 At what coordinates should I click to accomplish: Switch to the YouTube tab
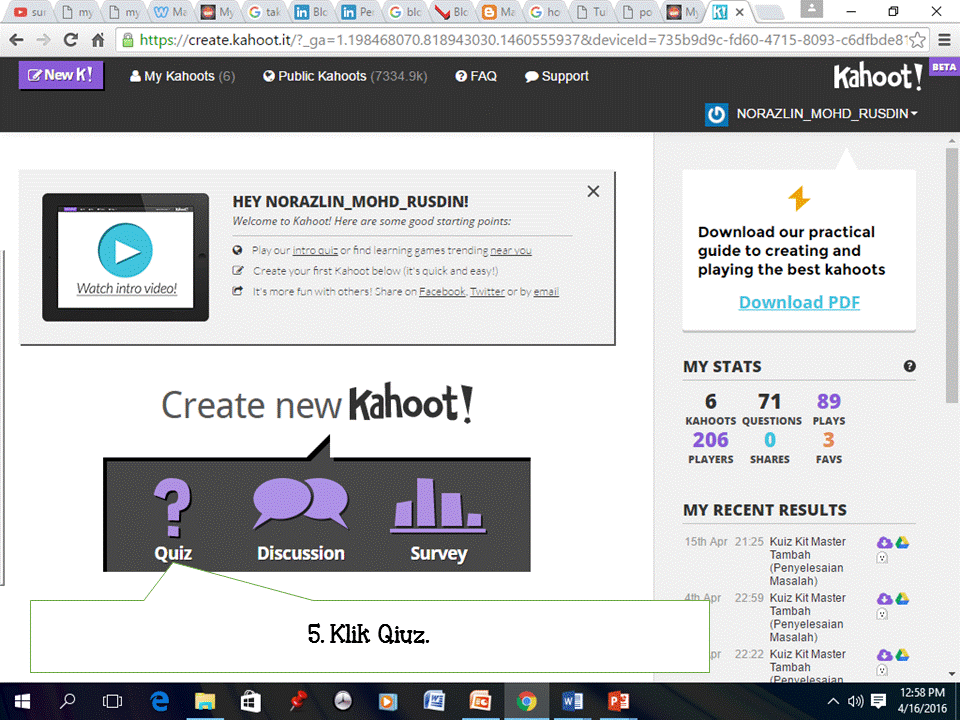coord(28,12)
